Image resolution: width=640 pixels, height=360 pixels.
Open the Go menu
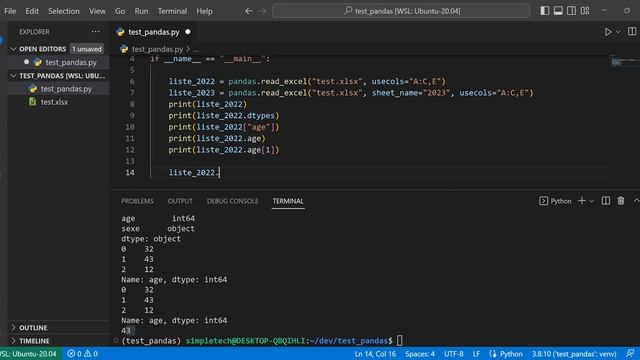[x=120, y=11]
